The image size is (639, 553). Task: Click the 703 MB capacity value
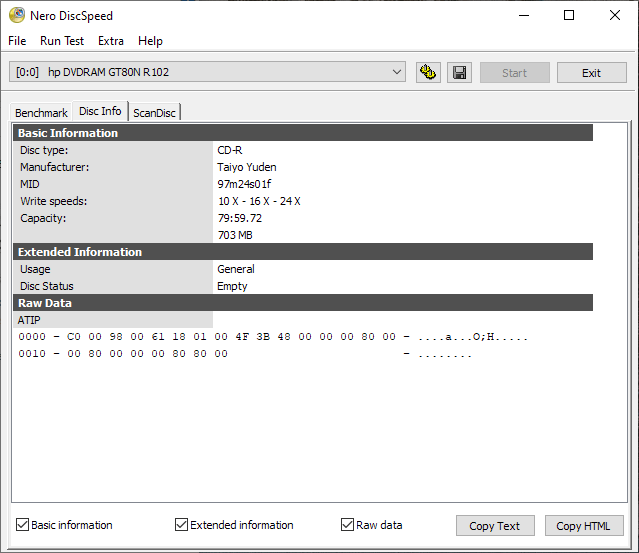pos(235,235)
